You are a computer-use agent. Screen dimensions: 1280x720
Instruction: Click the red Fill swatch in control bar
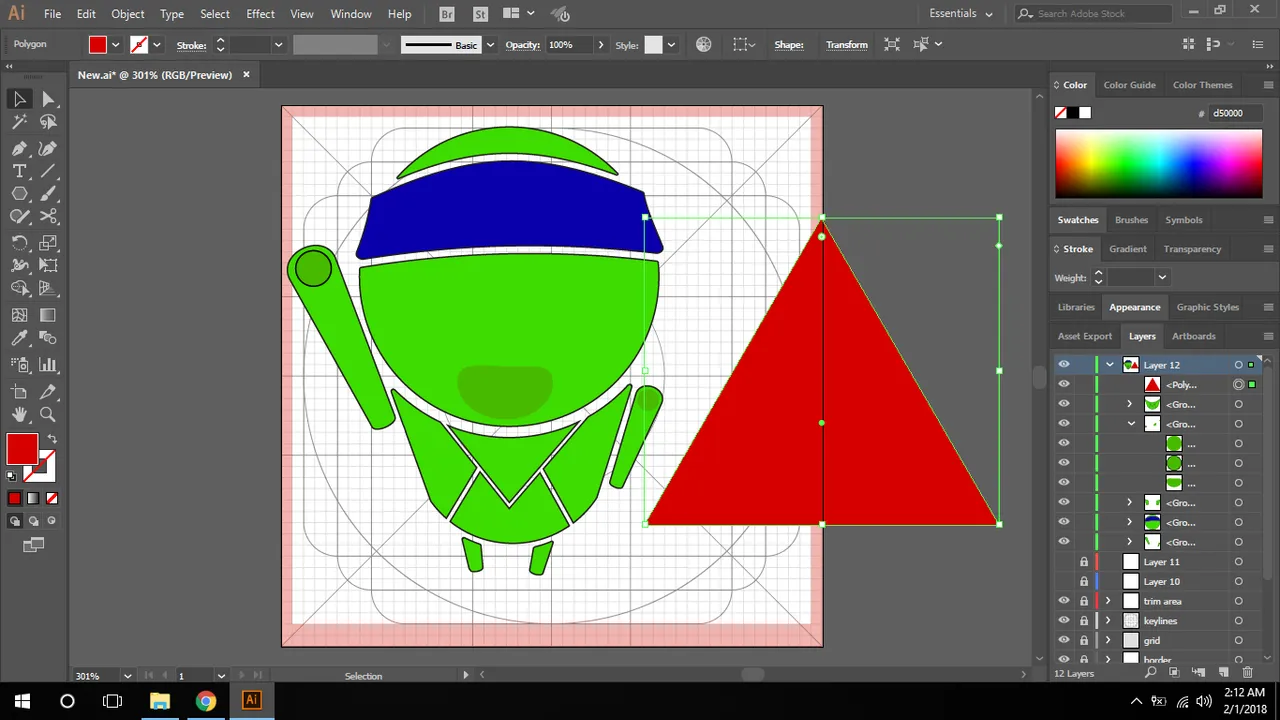[97, 45]
